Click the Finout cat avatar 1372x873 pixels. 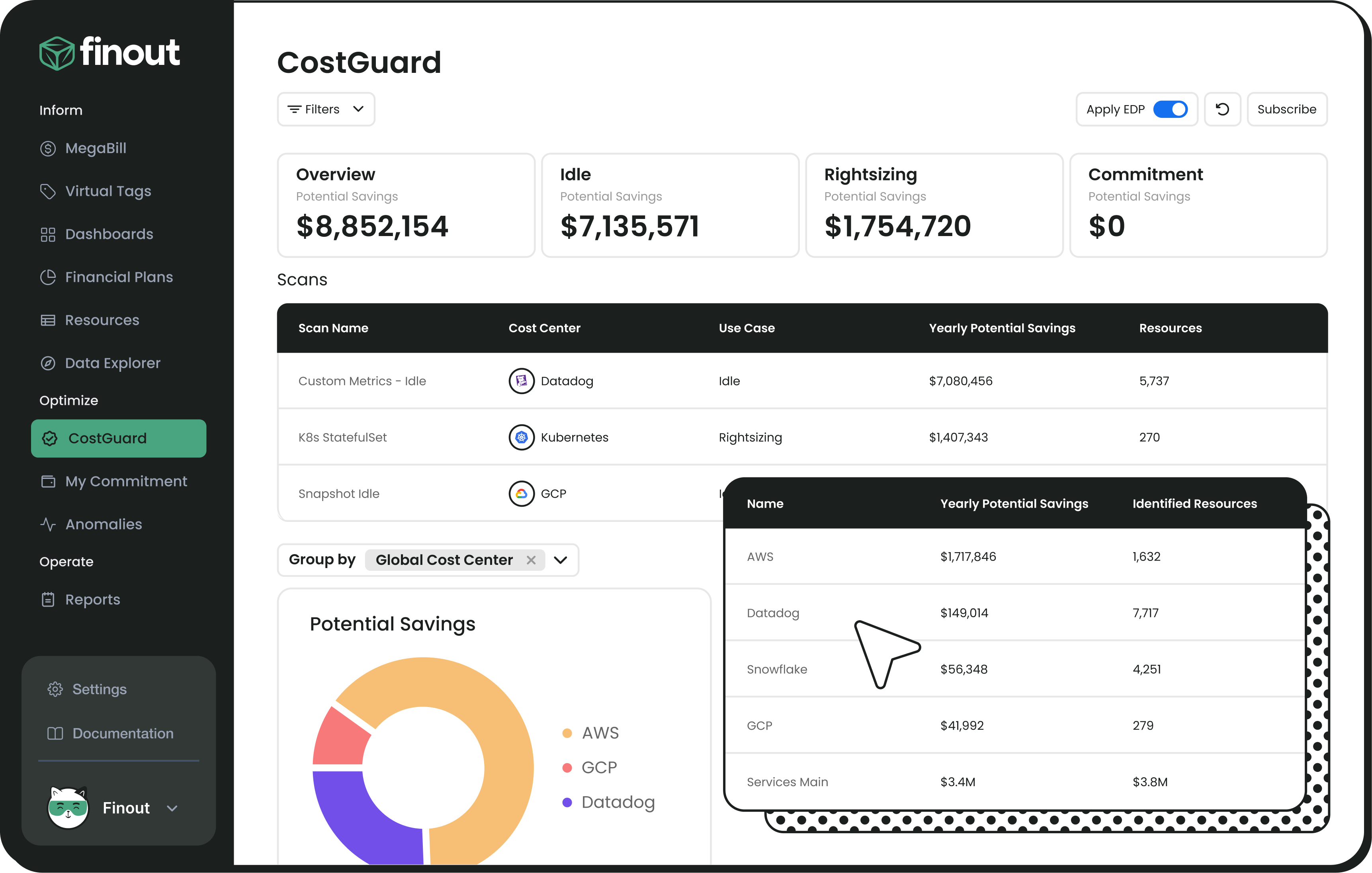[68, 807]
